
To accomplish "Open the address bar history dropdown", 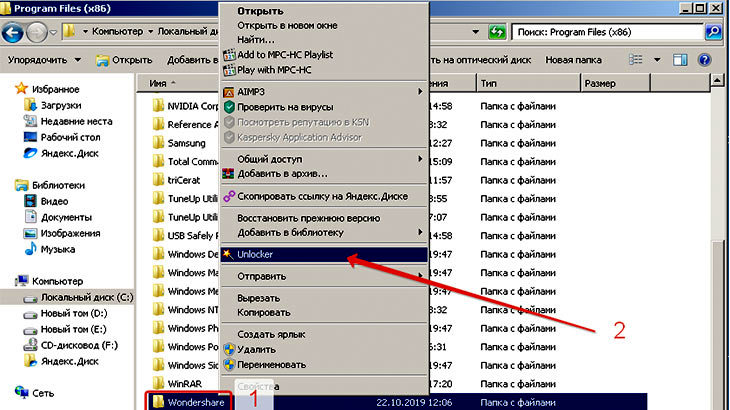I will pyautogui.click(x=475, y=32).
